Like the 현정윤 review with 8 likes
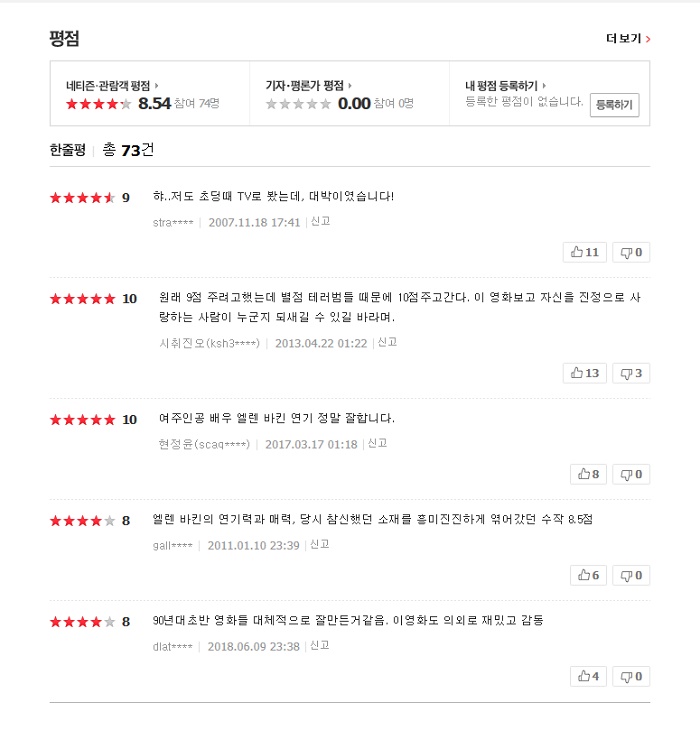 point(587,474)
